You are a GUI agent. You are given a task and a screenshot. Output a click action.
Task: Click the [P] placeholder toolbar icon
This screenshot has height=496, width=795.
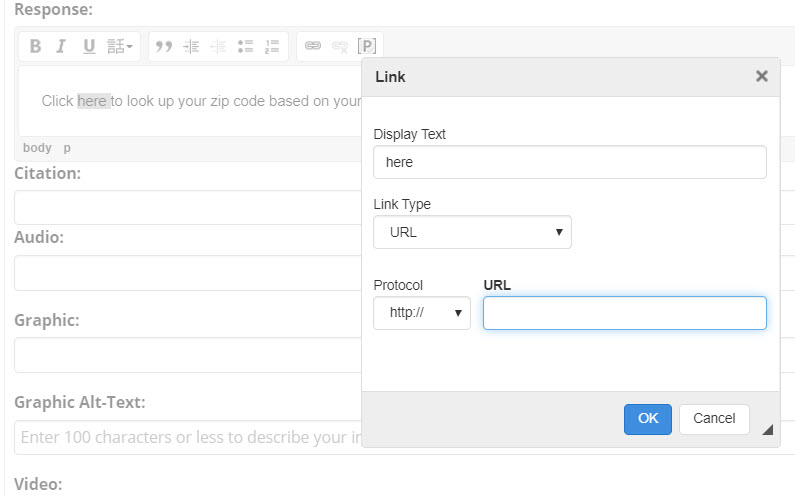click(x=367, y=46)
